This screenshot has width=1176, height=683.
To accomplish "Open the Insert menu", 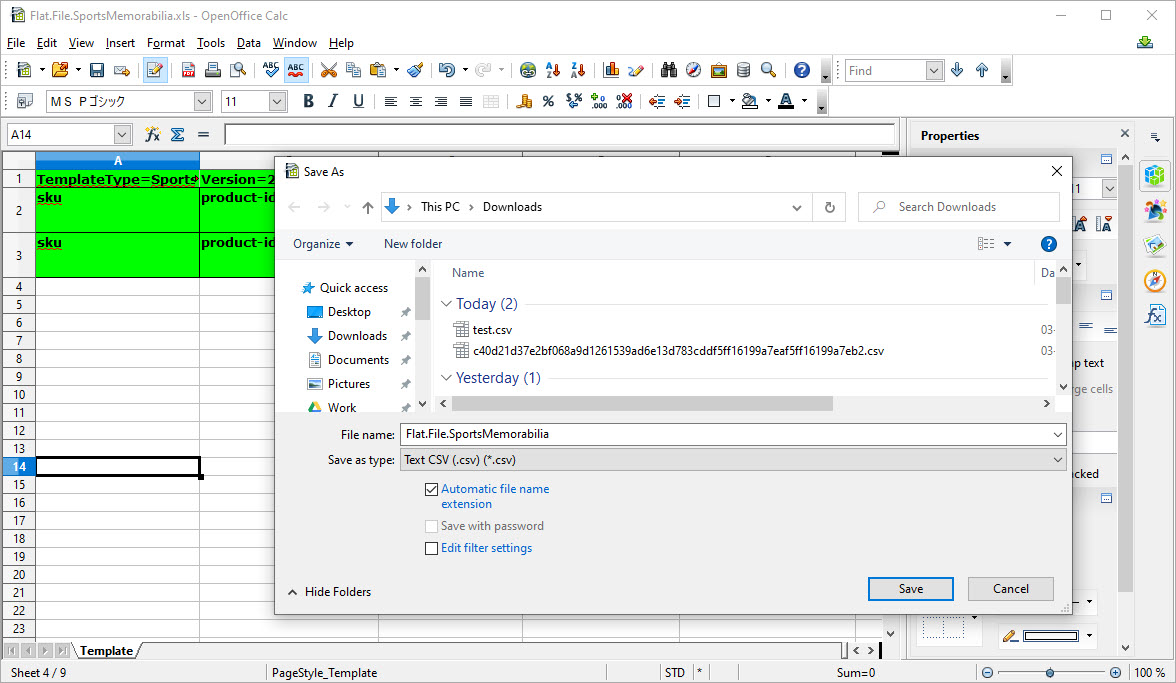I will pyautogui.click(x=120, y=43).
